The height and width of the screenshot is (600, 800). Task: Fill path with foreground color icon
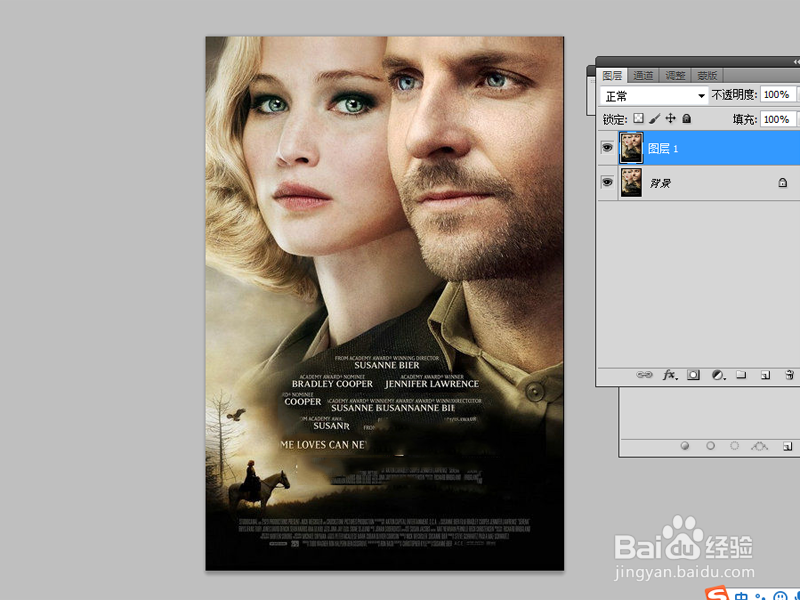click(685, 446)
